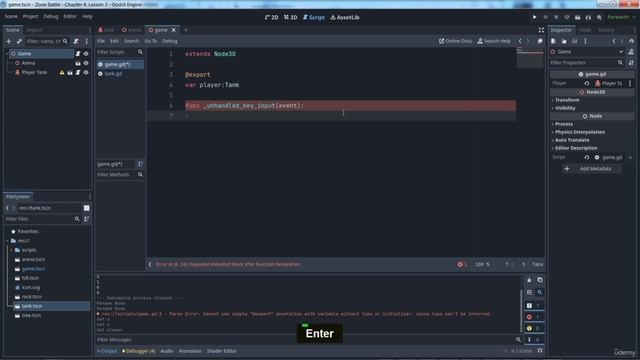Open Arena scene in editor icon
640x360 pixels.
[78, 63]
